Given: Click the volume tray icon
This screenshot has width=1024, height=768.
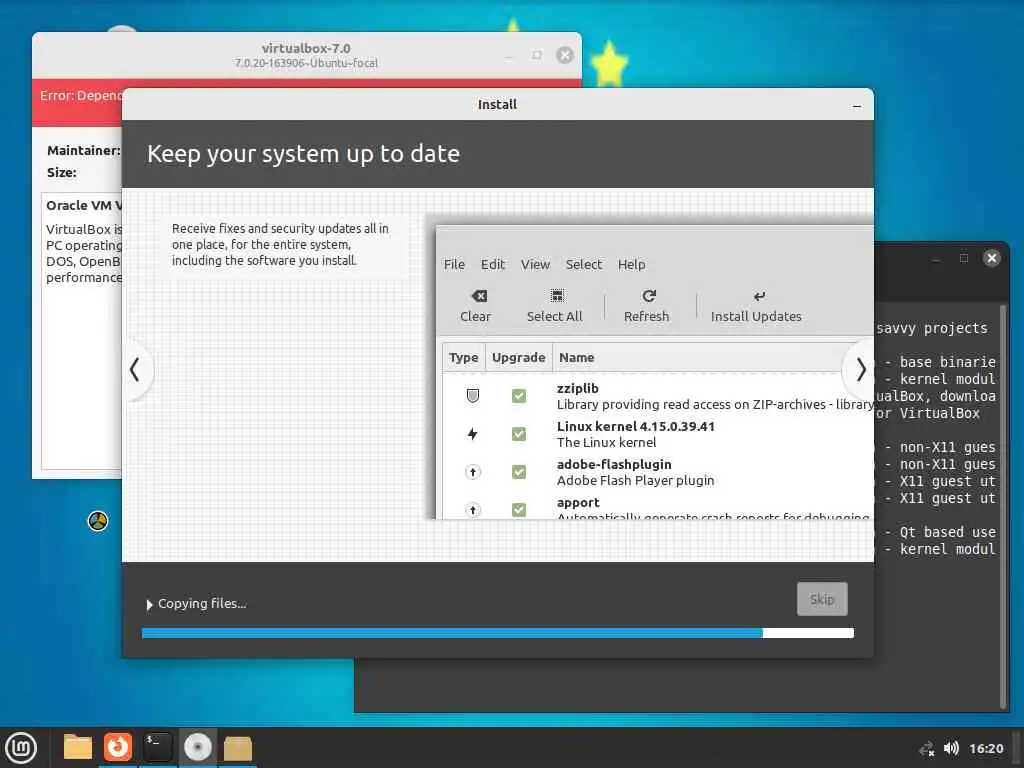Looking at the screenshot, I should click(951, 748).
